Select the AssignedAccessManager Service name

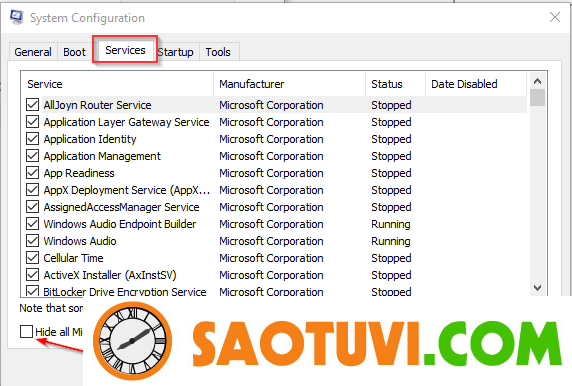tap(121, 207)
